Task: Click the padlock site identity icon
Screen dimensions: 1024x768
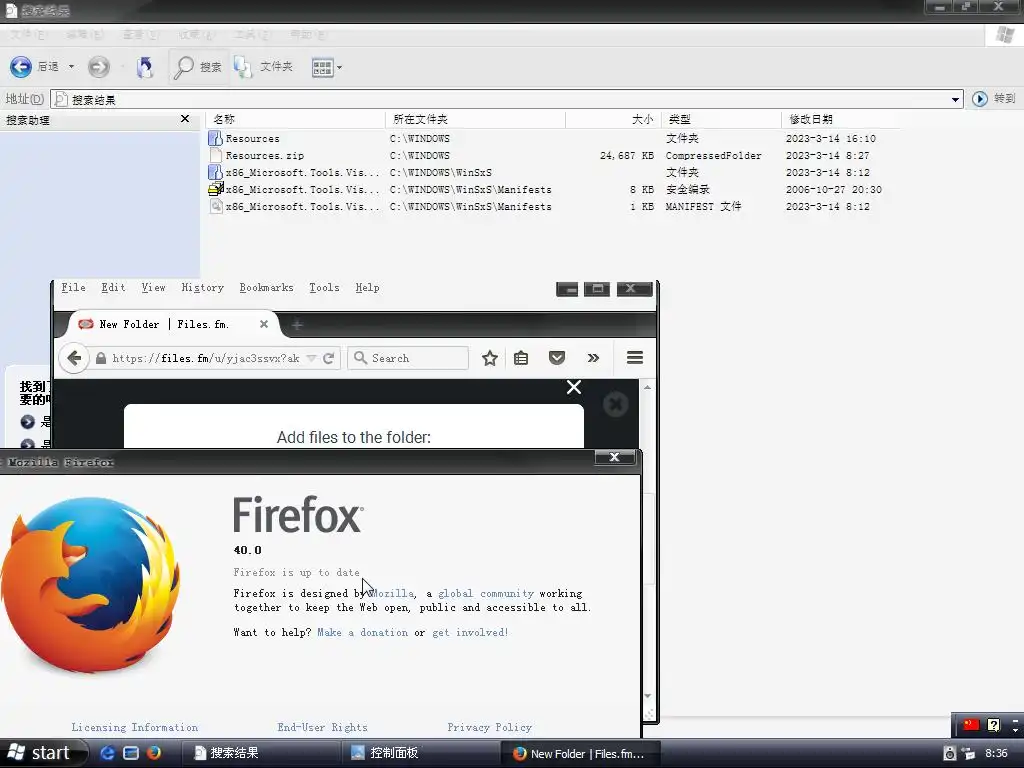Action: [x=101, y=358]
